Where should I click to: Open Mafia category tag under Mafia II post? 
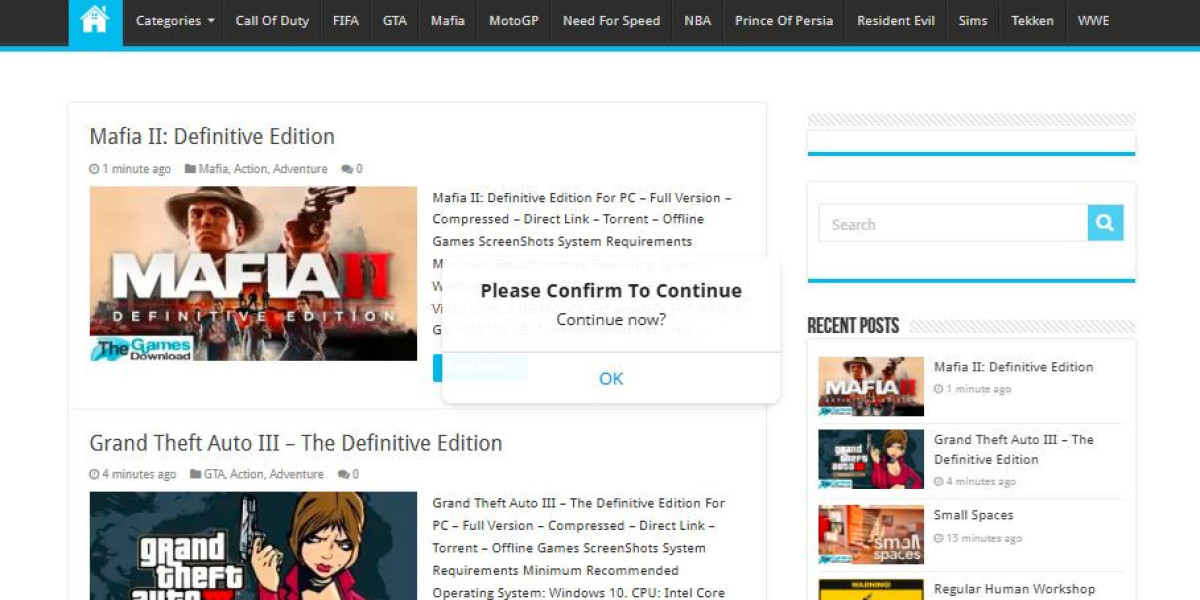click(213, 169)
